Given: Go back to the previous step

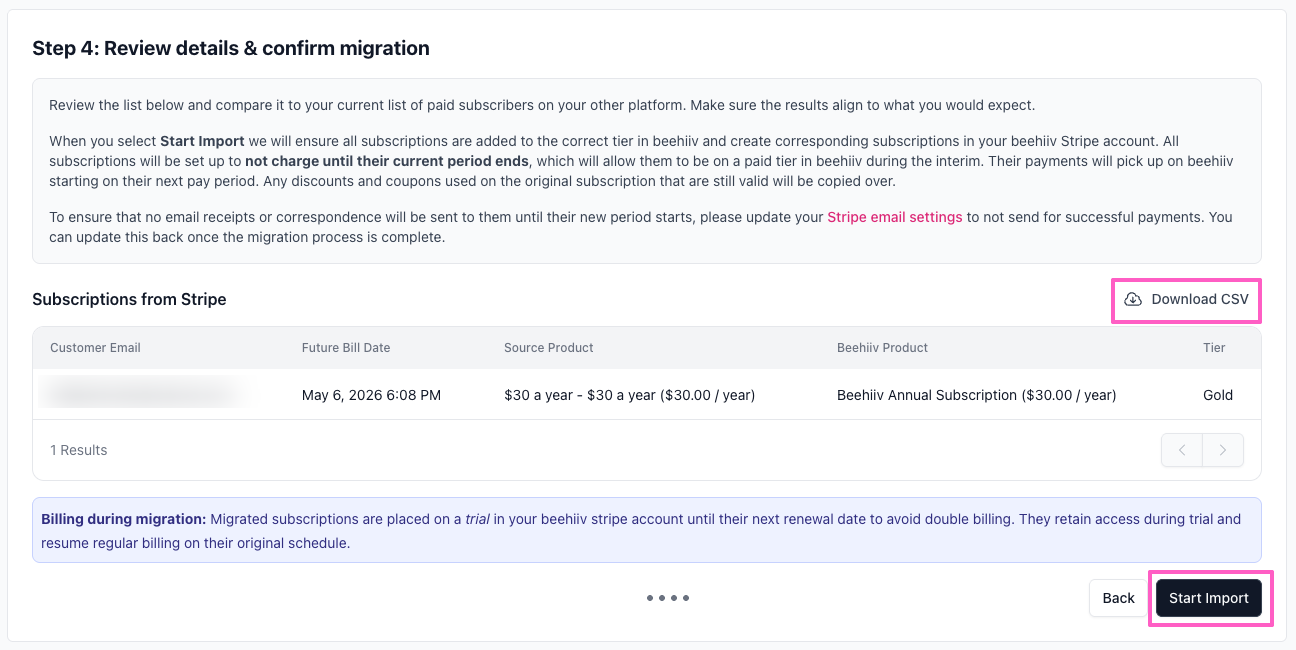Looking at the screenshot, I should click(1118, 598).
